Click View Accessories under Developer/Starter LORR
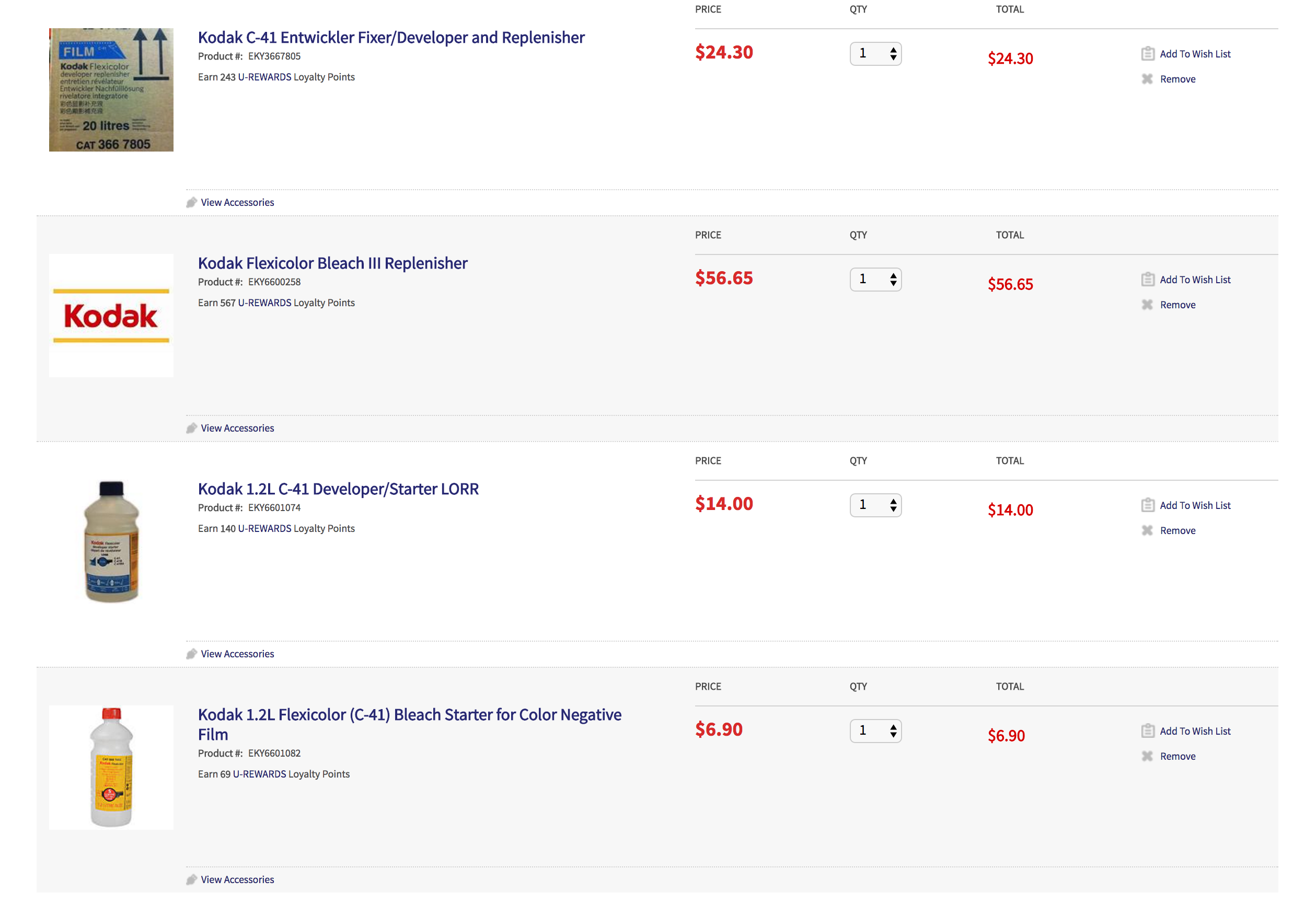The image size is (1316, 904). coord(237,654)
